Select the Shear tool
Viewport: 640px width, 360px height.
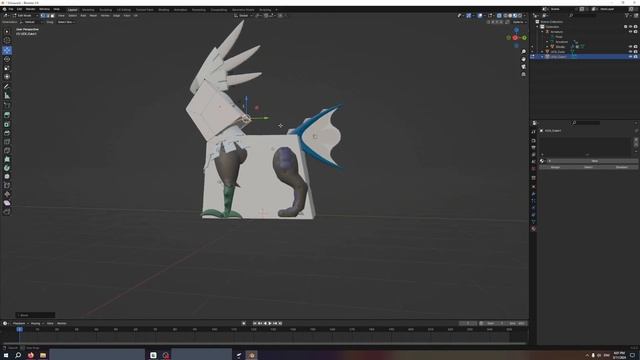click(x=7, y=203)
